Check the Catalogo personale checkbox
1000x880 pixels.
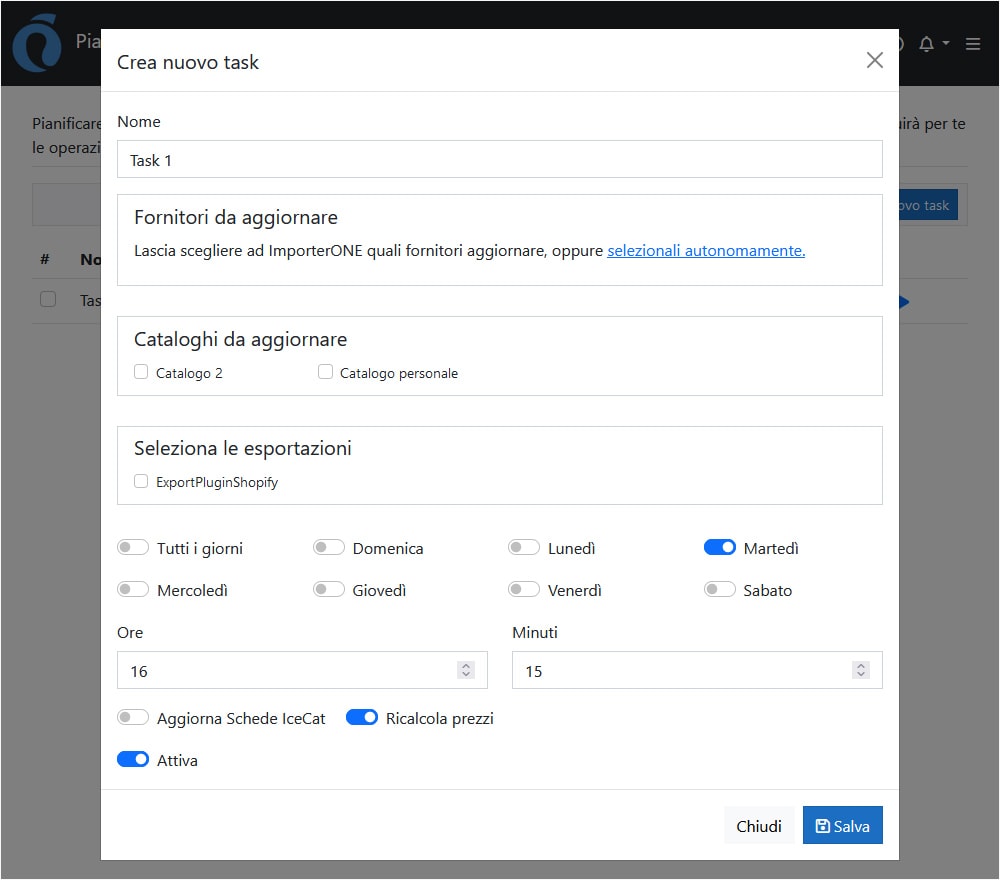tap(325, 372)
